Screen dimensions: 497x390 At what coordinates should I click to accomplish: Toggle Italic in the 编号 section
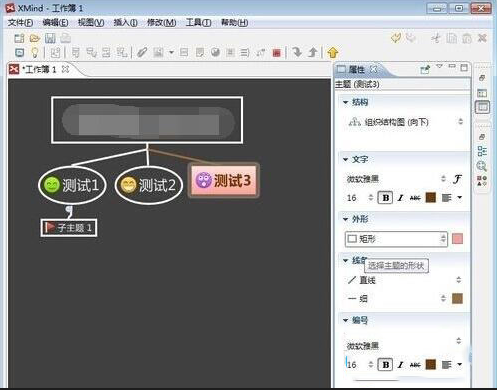point(400,365)
